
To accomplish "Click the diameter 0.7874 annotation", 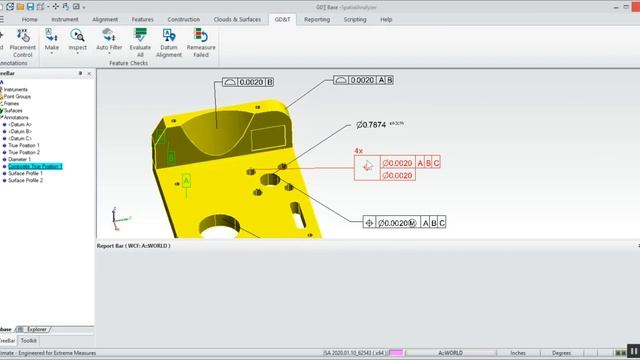I will pos(380,124).
